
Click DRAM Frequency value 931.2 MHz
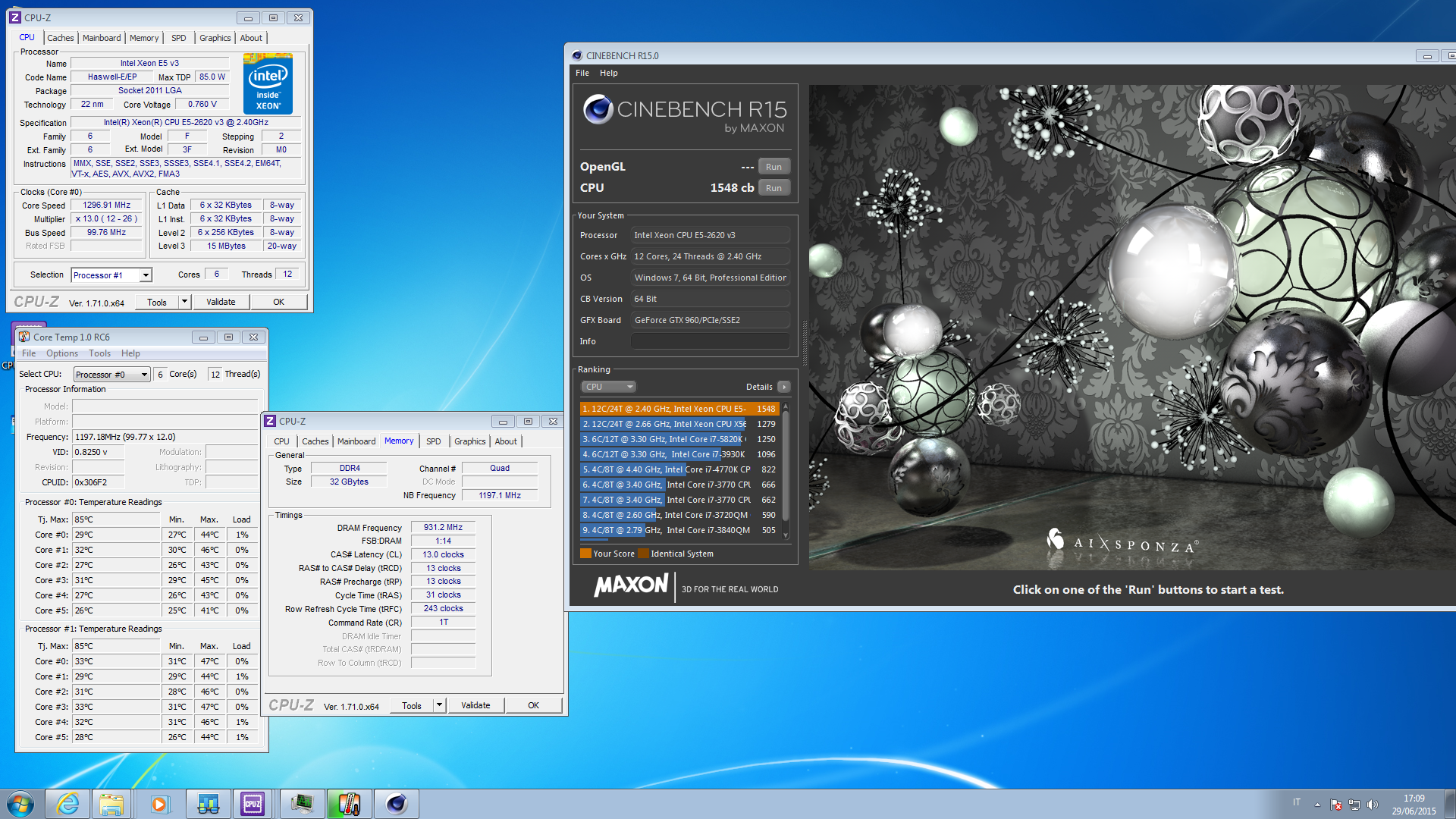click(443, 527)
